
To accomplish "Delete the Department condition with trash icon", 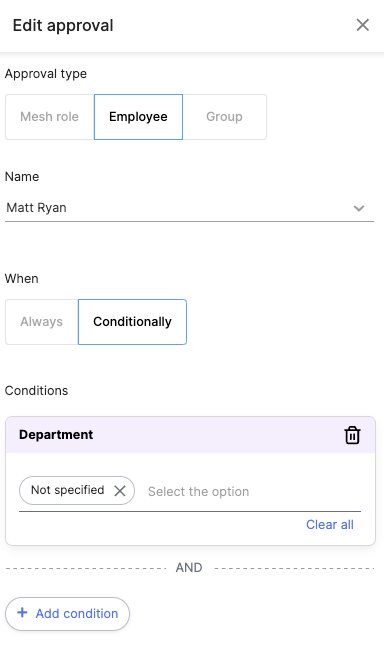I will (x=352, y=435).
